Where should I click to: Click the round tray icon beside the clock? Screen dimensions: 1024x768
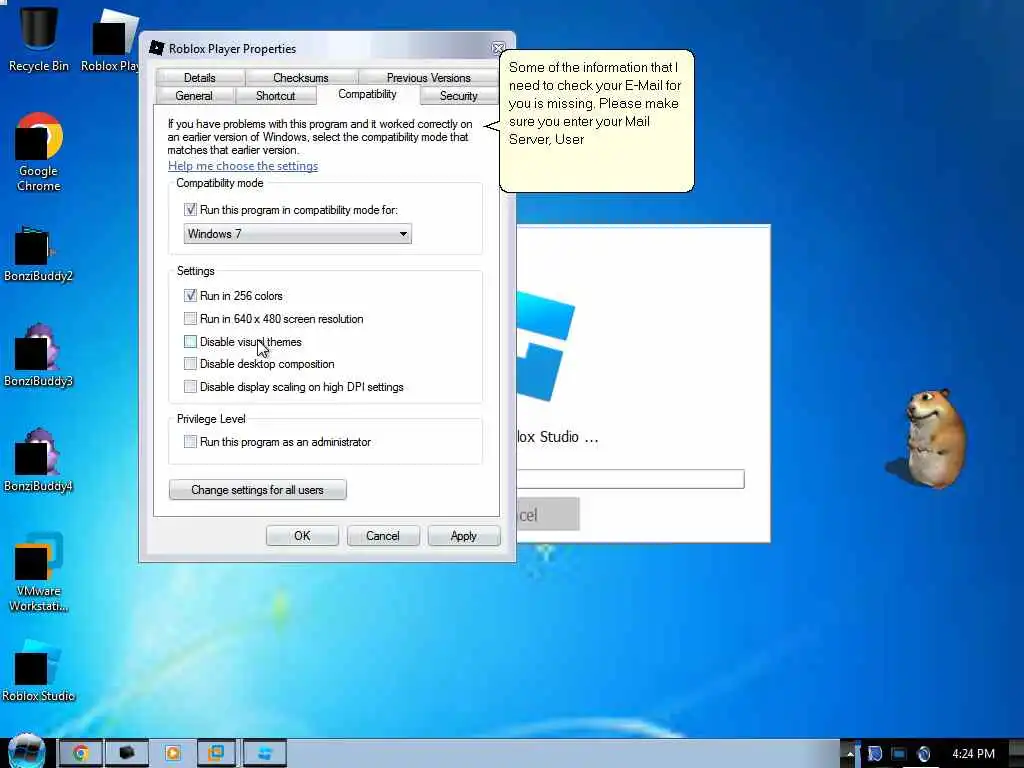[923, 754]
